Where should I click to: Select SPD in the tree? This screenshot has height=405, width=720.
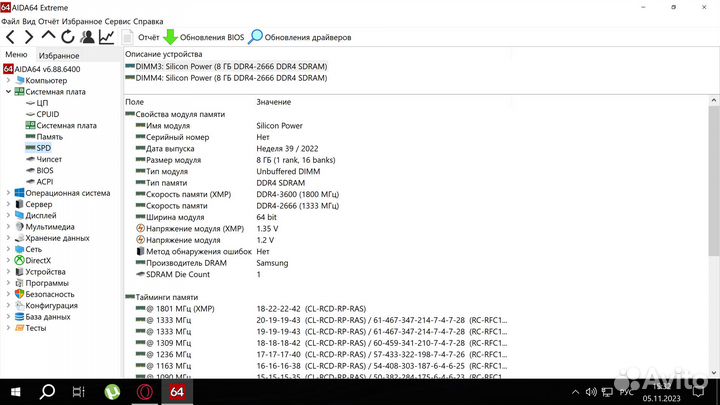pyautogui.click(x=38, y=148)
